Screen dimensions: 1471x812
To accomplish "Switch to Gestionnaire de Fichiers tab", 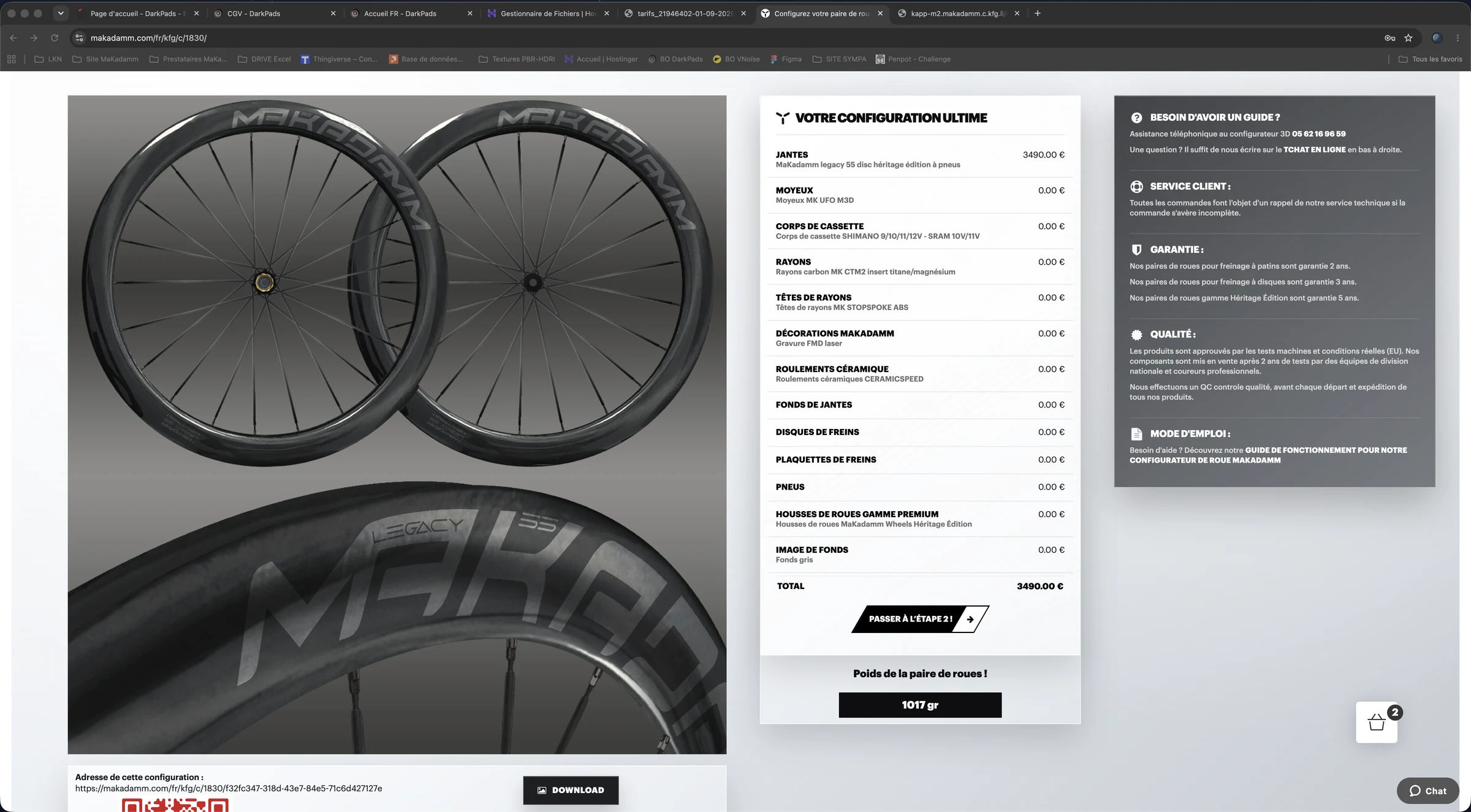I will [547, 13].
